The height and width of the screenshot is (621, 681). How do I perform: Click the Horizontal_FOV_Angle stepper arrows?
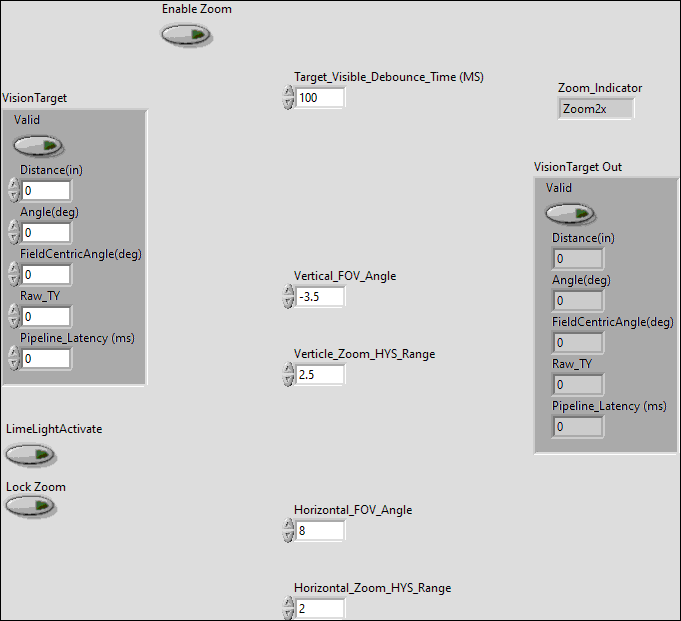(289, 531)
